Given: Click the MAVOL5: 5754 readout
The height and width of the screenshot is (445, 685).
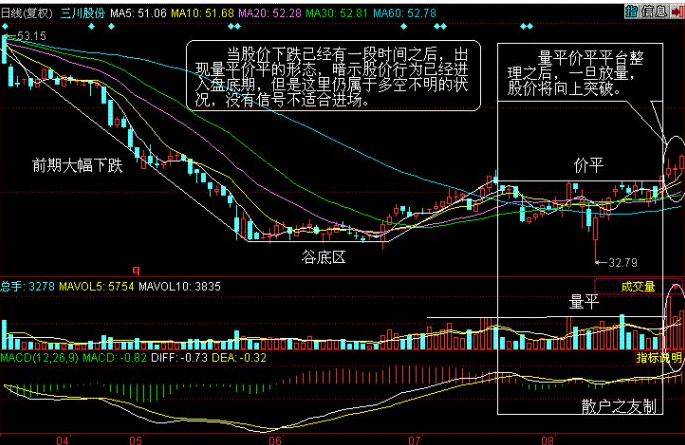Looking at the screenshot, I should pyautogui.click(x=96, y=286).
